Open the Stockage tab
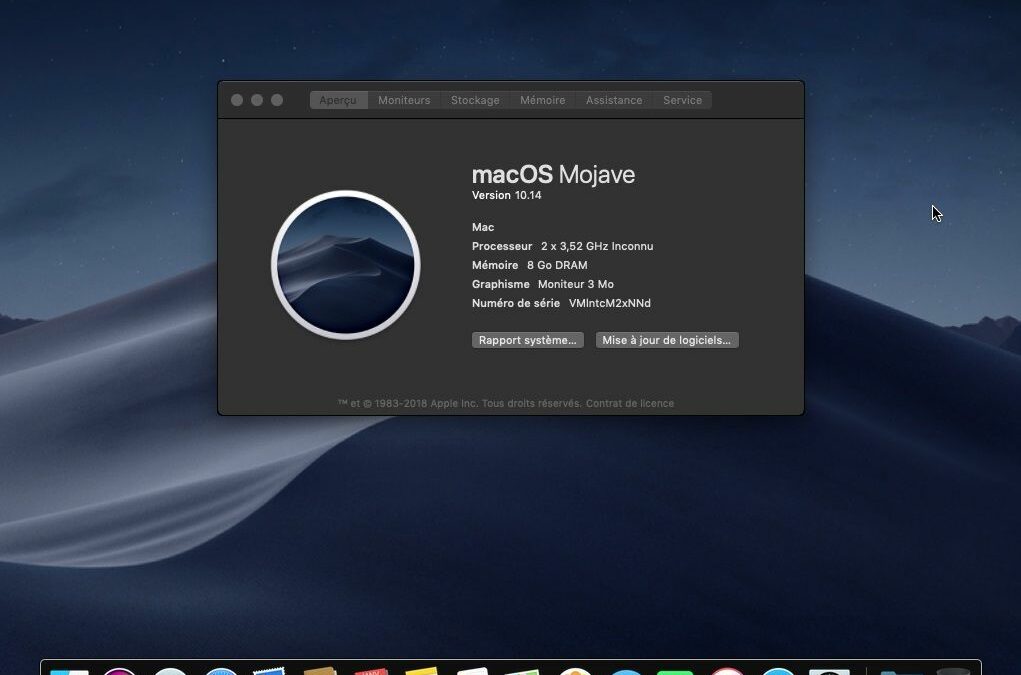 tap(475, 100)
